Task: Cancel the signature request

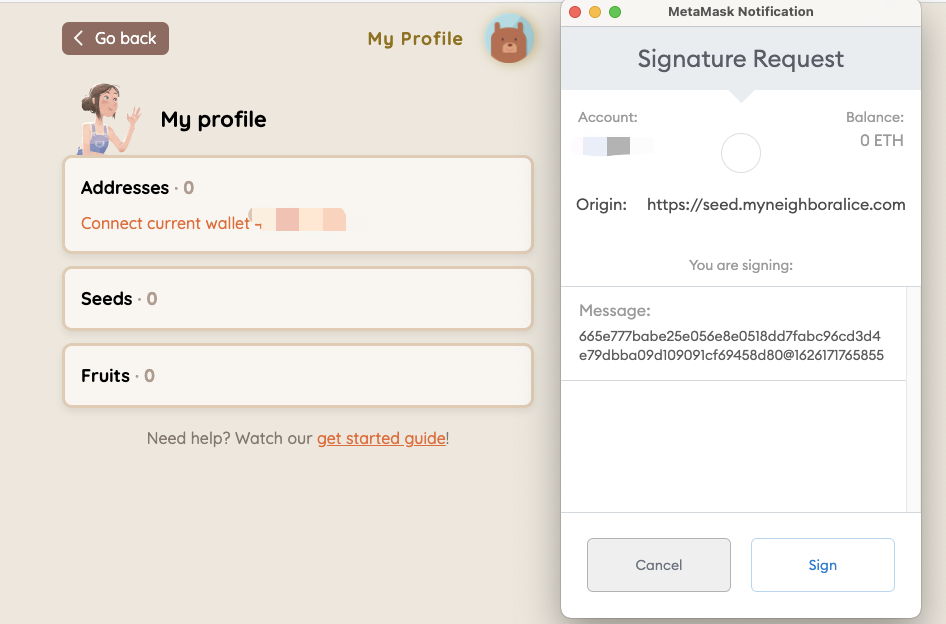Action: (x=659, y=565)
